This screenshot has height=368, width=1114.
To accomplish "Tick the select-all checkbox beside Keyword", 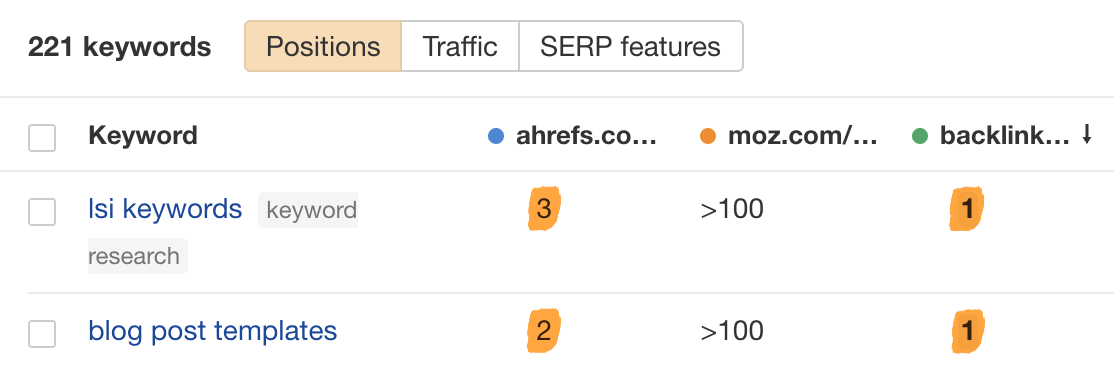I will click(42, 138).
